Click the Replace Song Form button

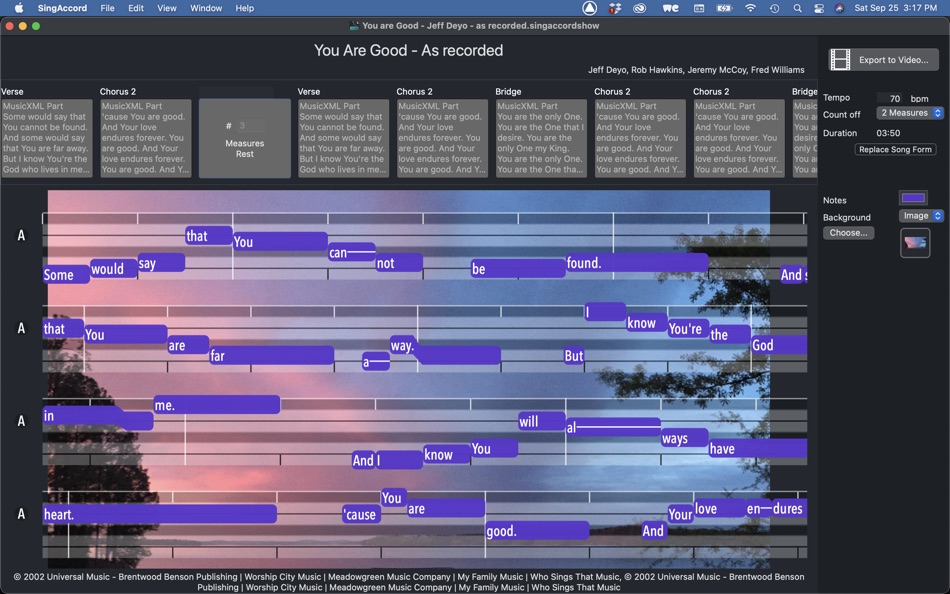point(895,149)
